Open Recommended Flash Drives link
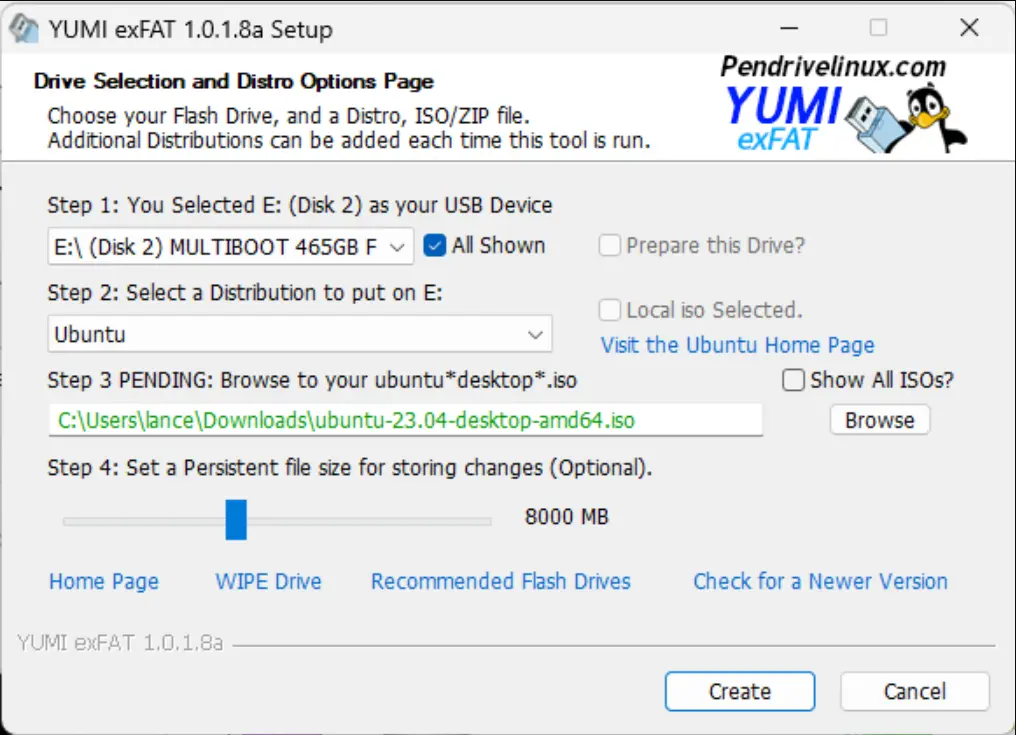 [500, 582]
